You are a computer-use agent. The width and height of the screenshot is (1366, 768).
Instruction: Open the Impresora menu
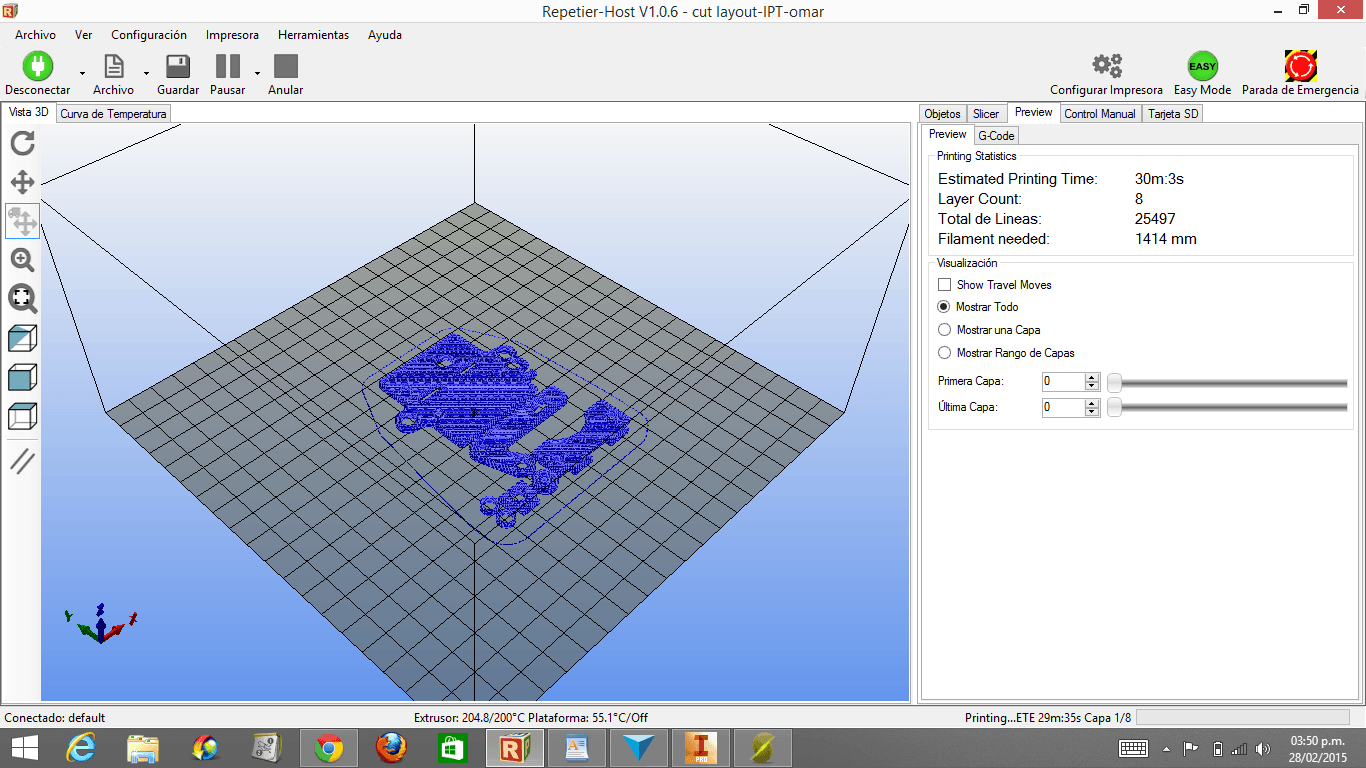tap(232, 35)
